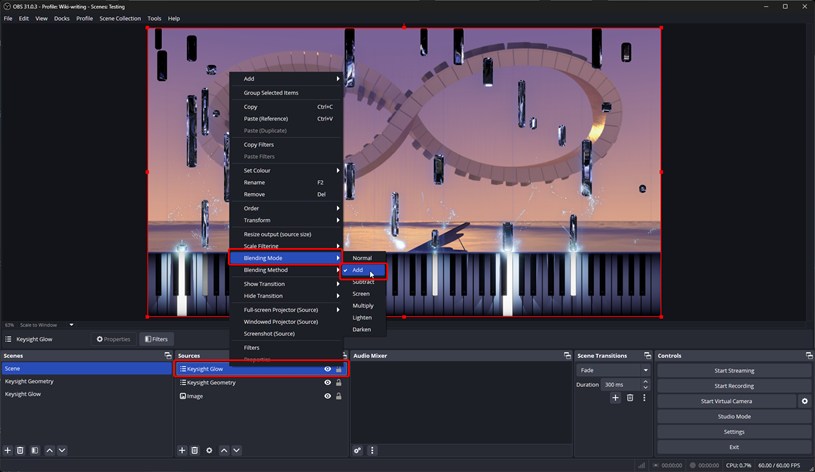Choose Screen blending mode
This screenshot has width=815, height=472.
click(x=363, y=294)
